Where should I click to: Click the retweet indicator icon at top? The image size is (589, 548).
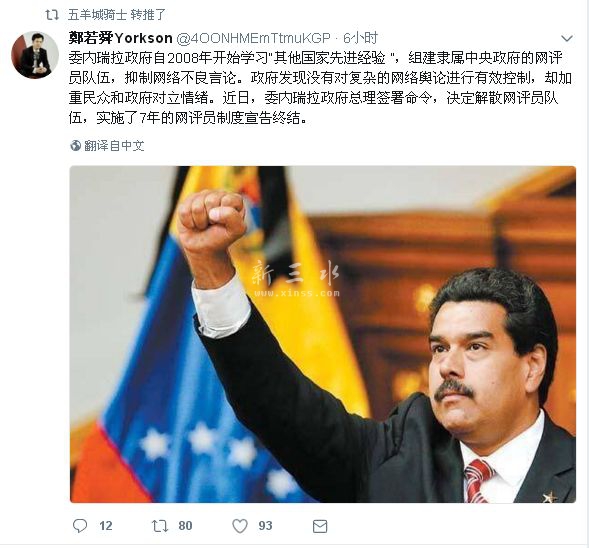pyautogui.click(x=52, y=15)
